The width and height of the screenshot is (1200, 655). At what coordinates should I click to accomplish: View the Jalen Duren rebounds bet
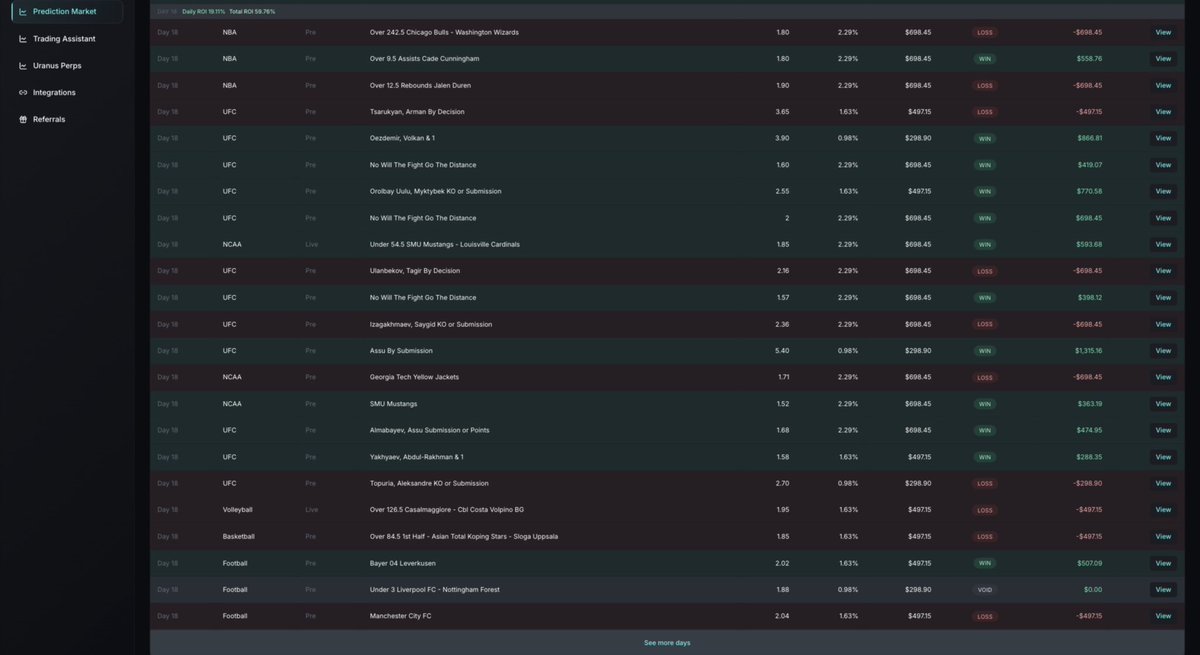1163,85
